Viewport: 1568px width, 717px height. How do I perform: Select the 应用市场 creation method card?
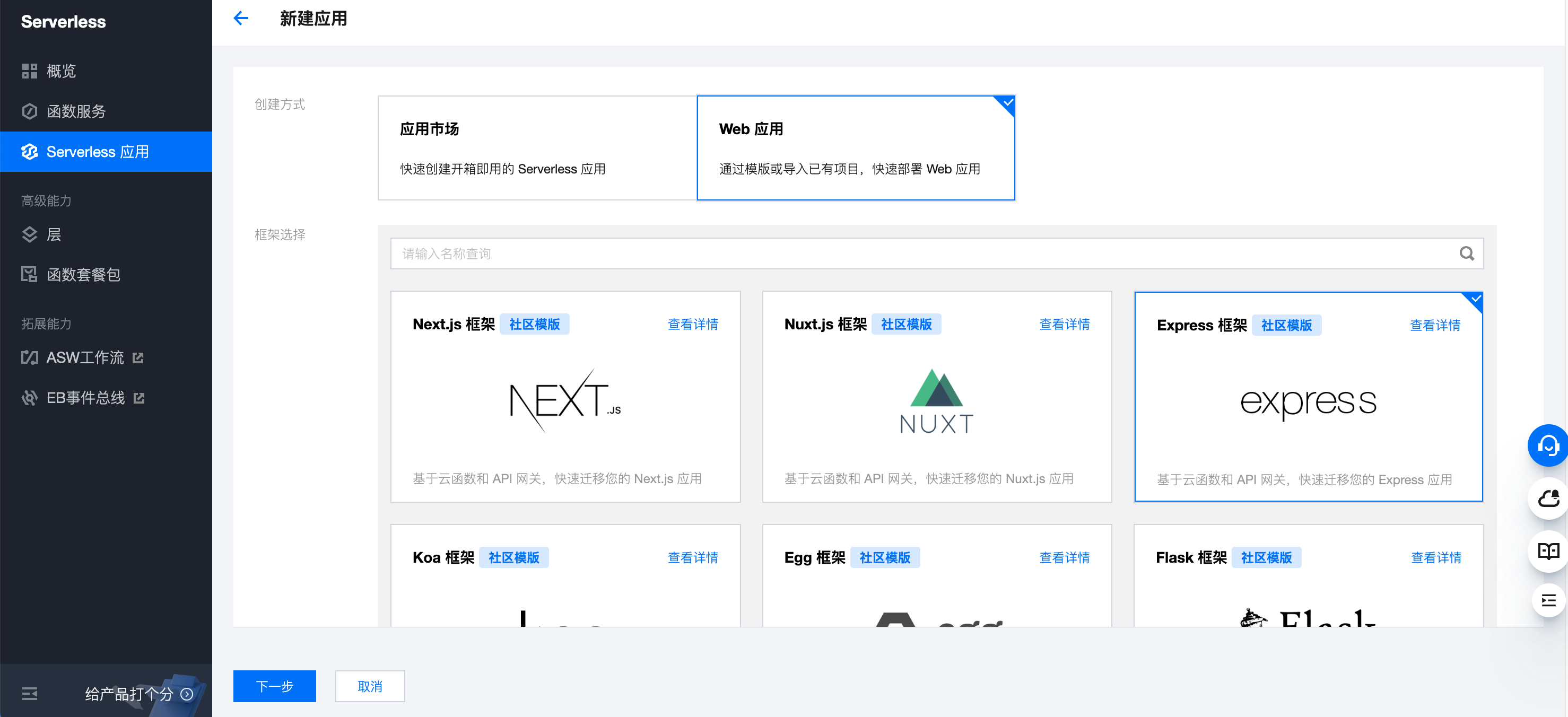click(x=537, y=148)
